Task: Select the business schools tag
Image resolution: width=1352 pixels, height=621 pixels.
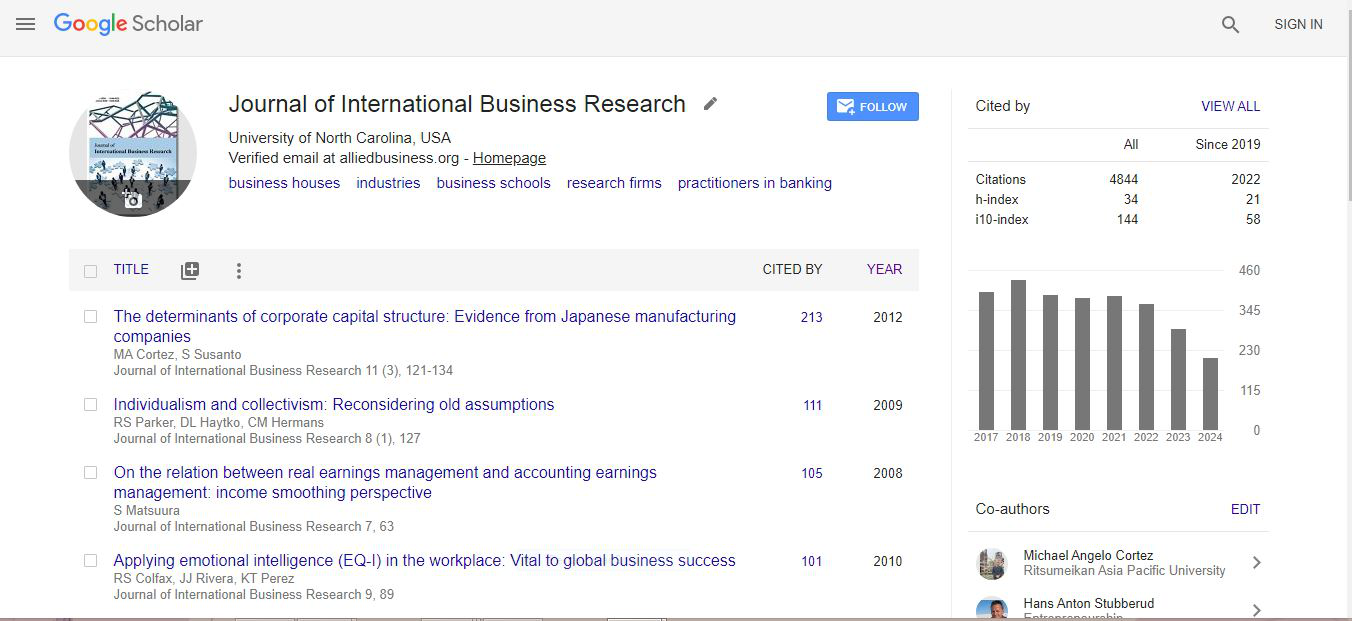Action: [493, 183]
